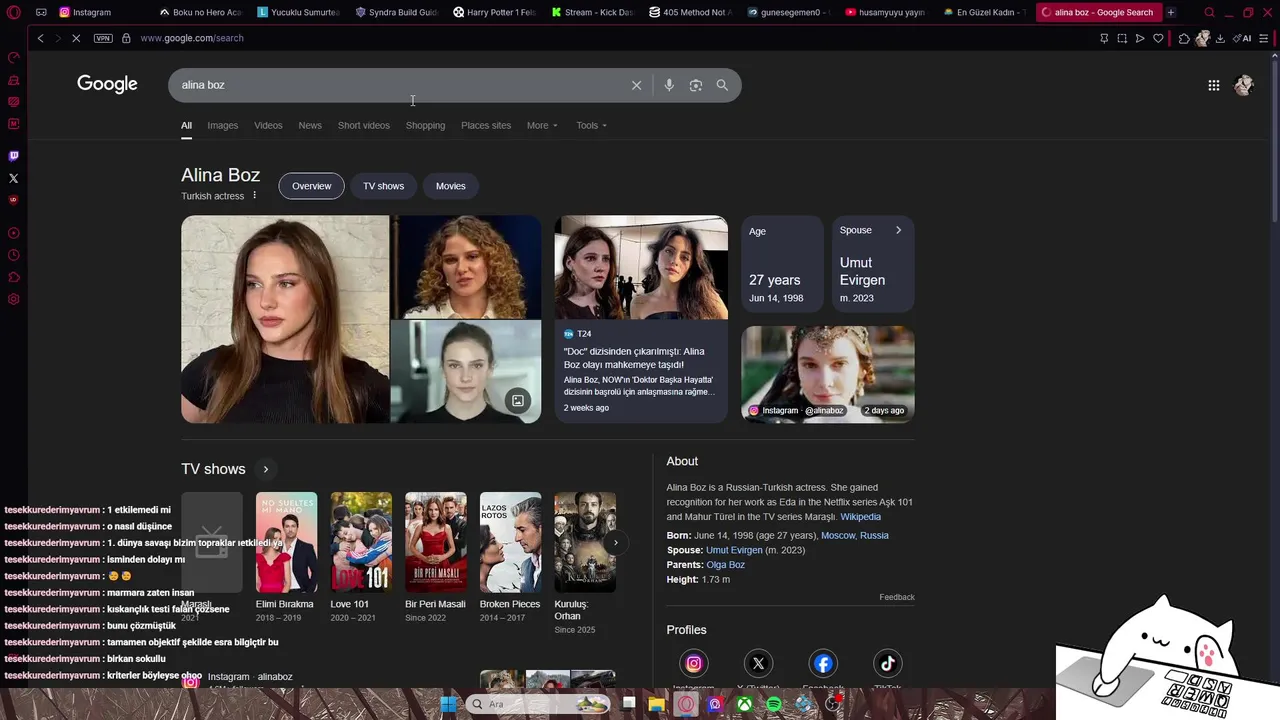Open the Elimi Bırakma show poster

(286, 542)
